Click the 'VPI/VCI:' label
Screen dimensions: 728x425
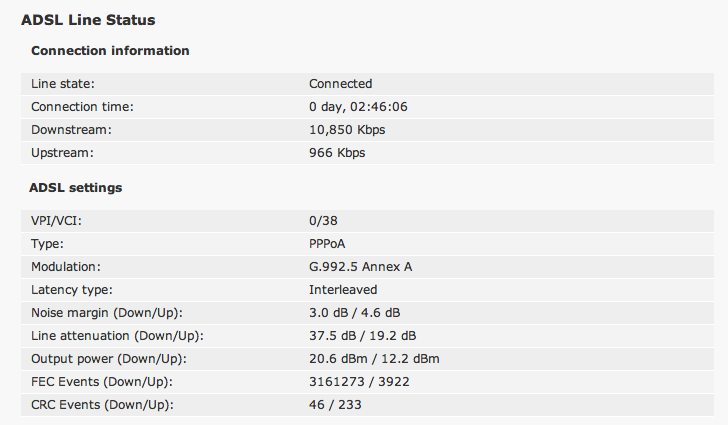point(56,221)
